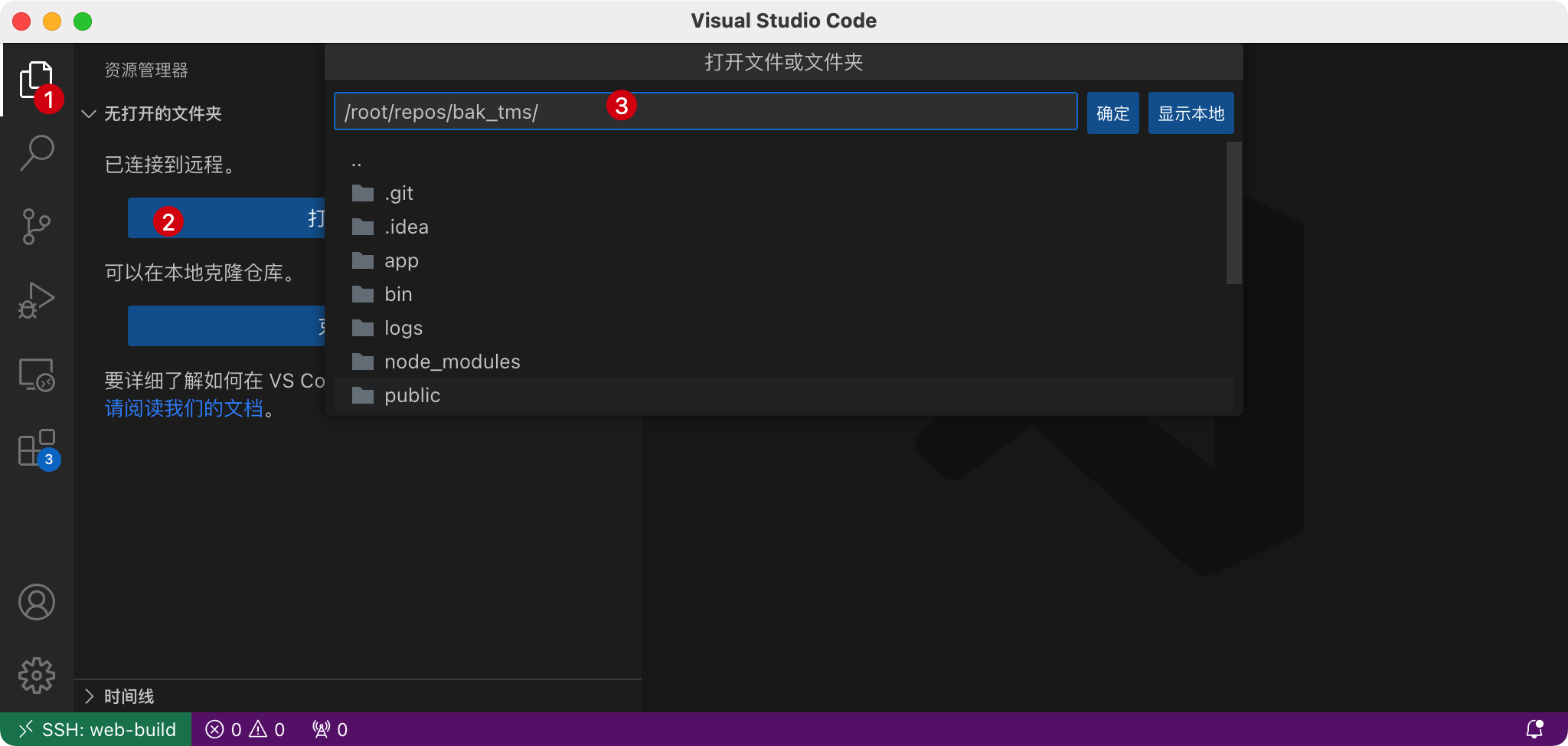Click the /root/repos/bak_tms/ path input
This screenshot has height=746, width=1568.
pos(705,112)
